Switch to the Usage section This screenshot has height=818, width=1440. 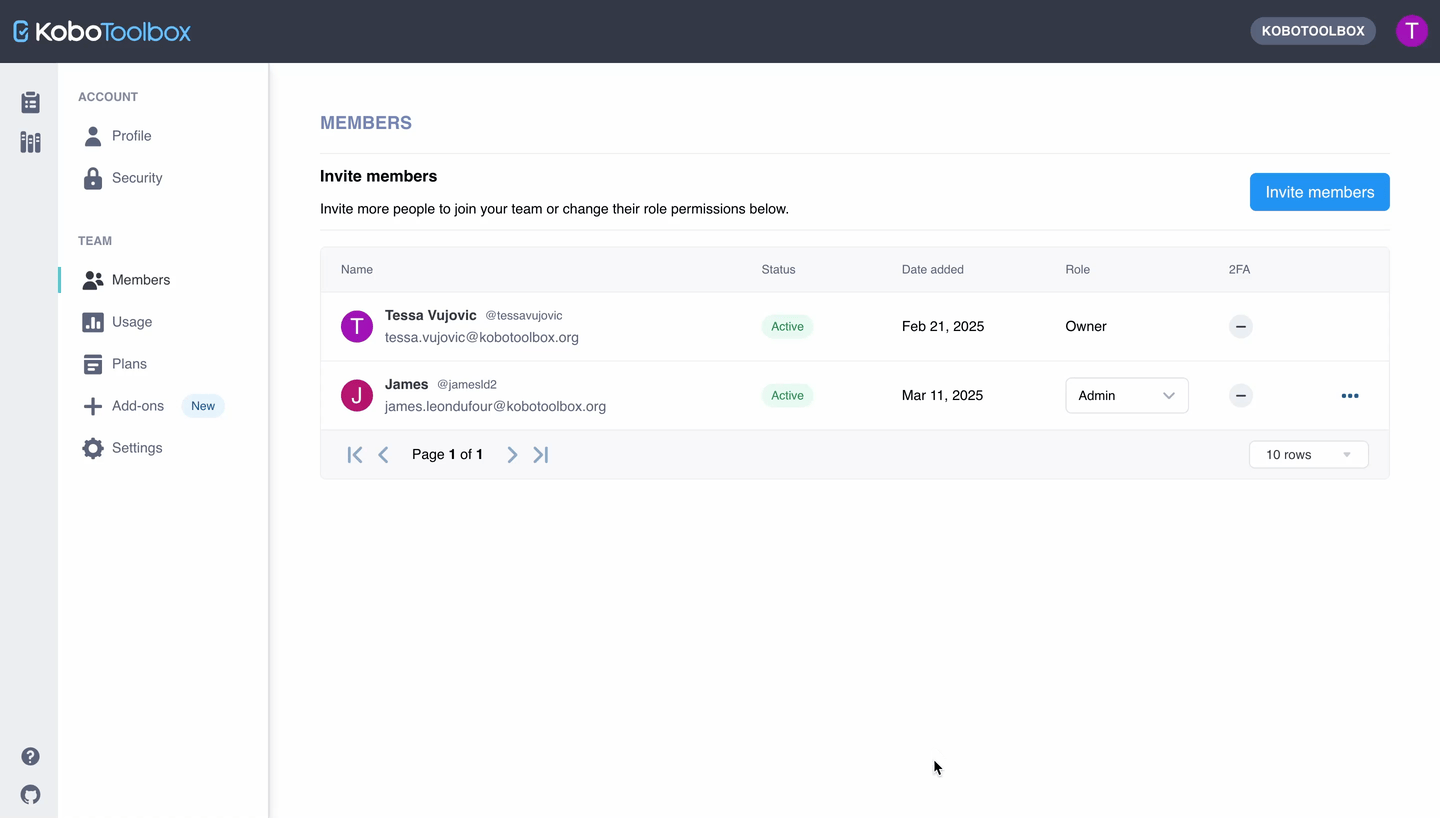131,322
